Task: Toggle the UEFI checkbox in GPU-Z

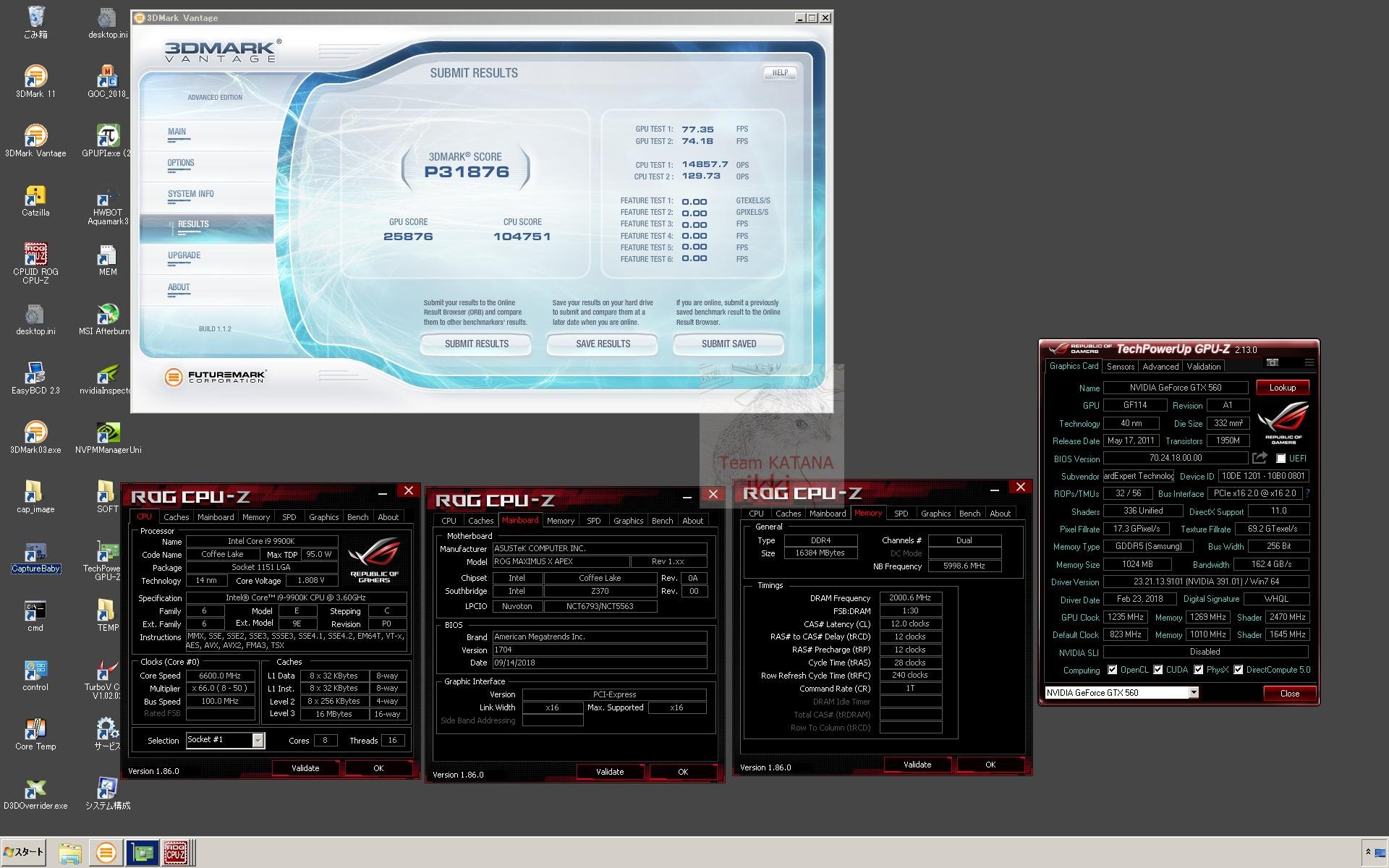Action: (x=1280, y=459)
